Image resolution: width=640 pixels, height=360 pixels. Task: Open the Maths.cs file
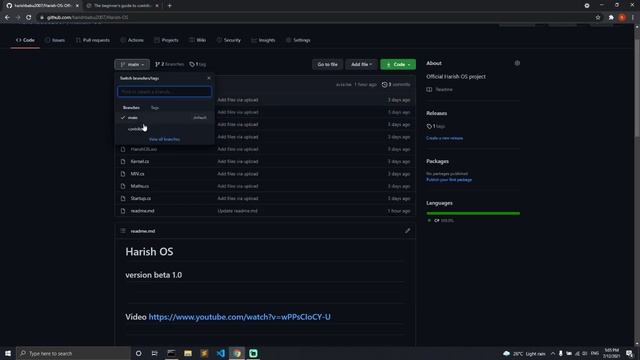click(x=140, y=186)
